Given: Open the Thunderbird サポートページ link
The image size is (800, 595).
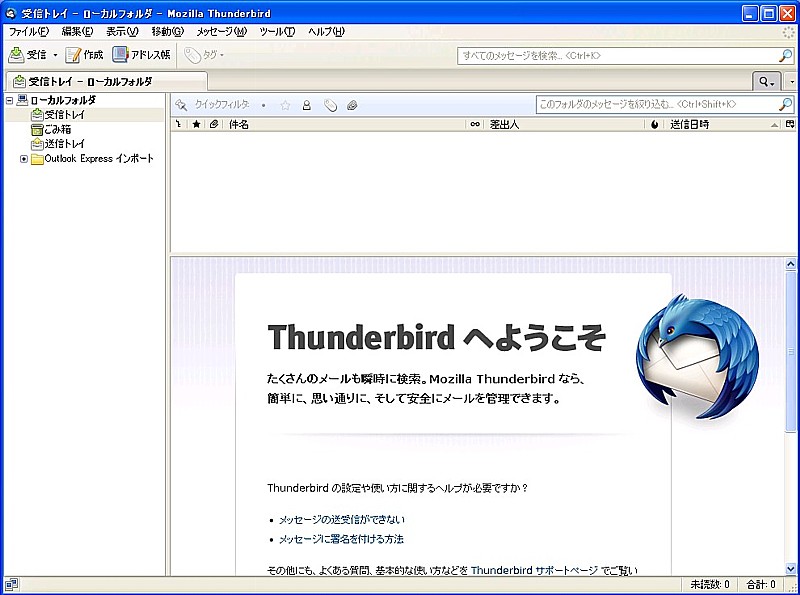Looking at the screenshot, I should pos(534,571).
